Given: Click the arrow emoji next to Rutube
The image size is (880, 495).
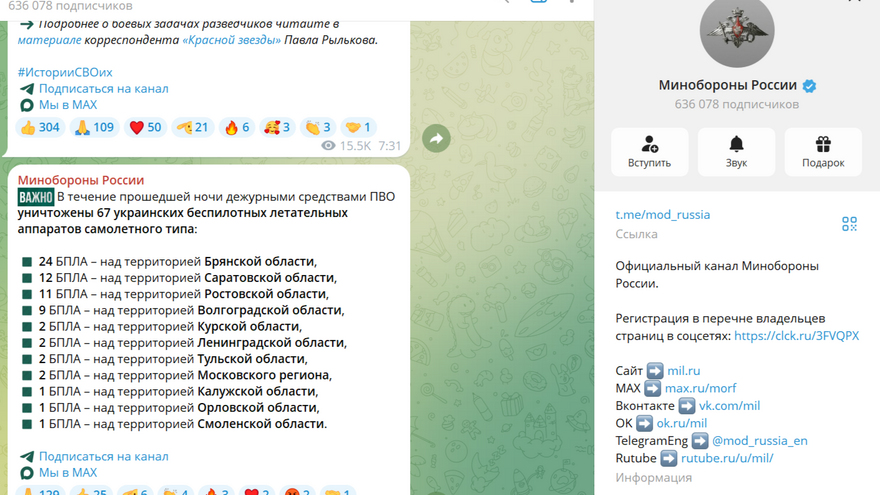Looking at the screenshot, I should [668, 459].
